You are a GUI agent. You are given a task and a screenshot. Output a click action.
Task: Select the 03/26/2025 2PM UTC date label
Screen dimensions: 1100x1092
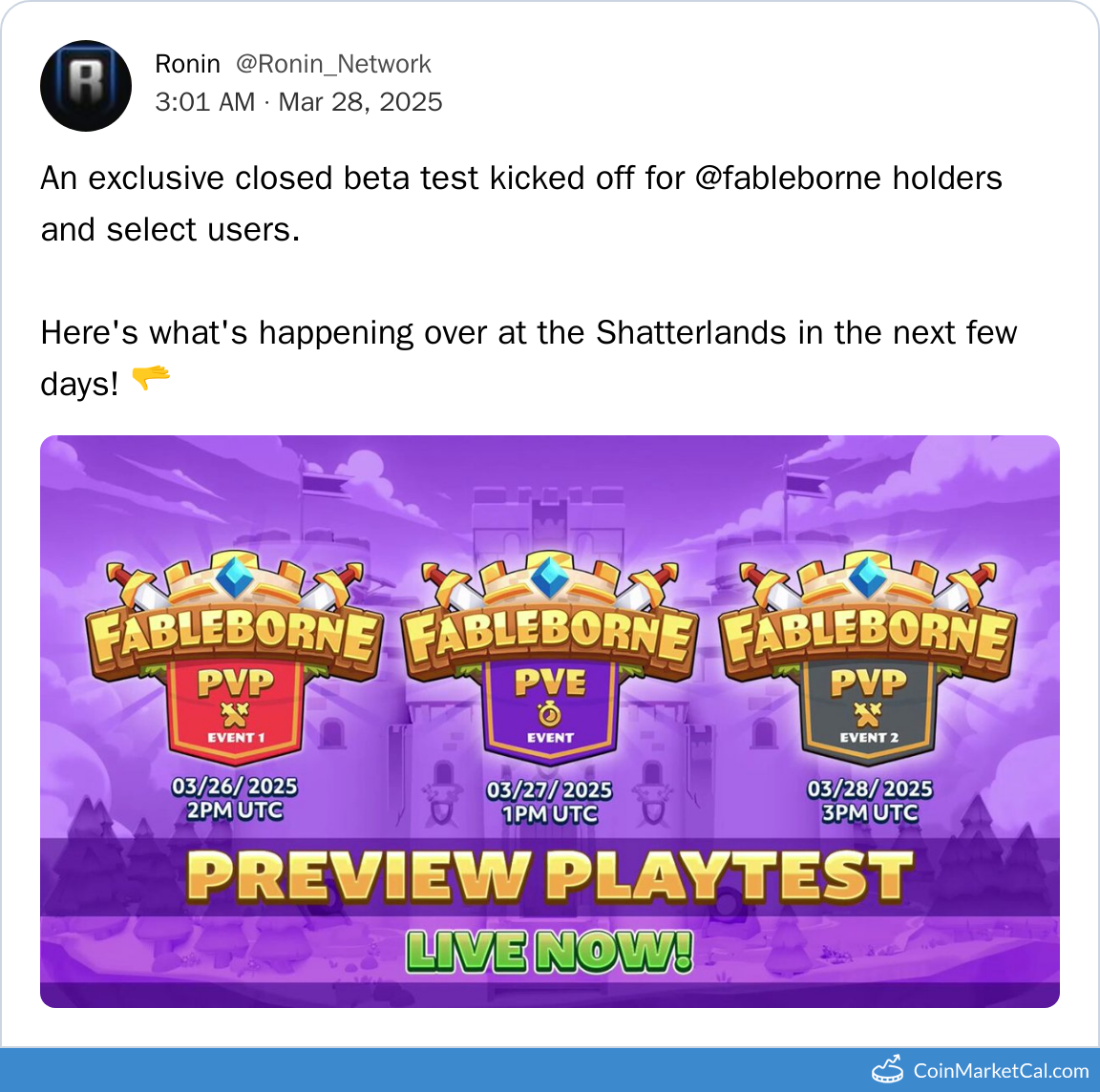234,798
